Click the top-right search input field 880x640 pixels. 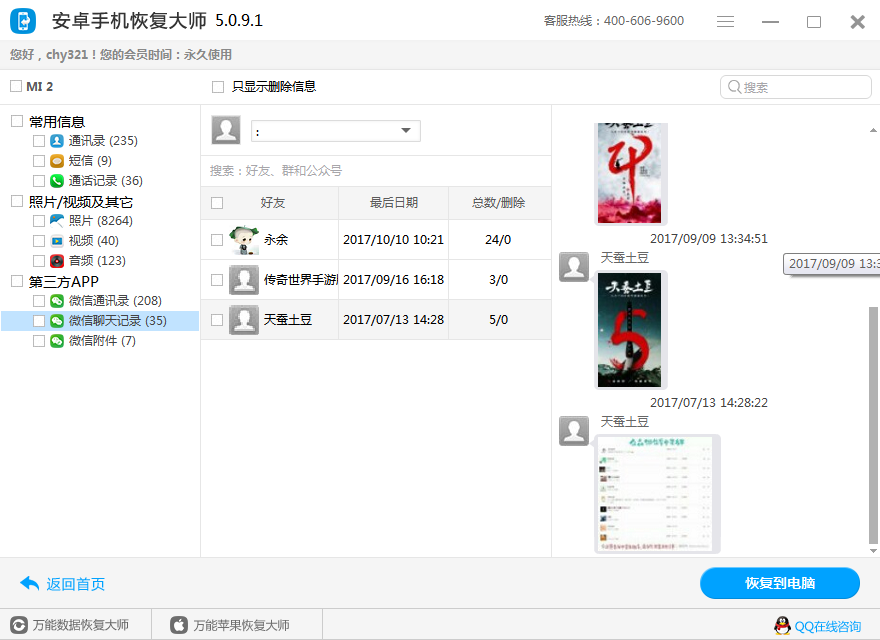pos(796,87)
